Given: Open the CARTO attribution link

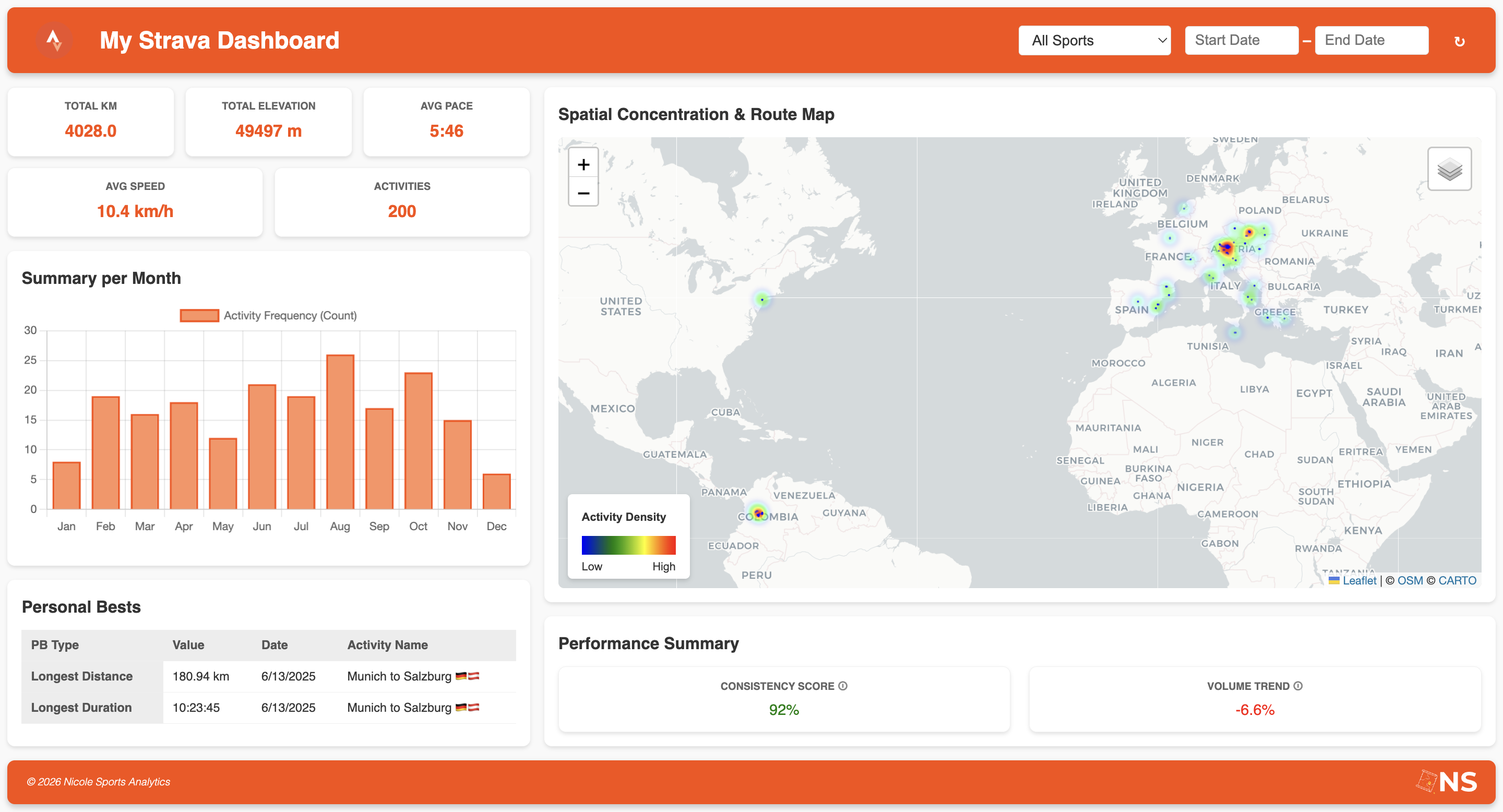Looking at the screenshot, I should click(x=1457, y=580).
